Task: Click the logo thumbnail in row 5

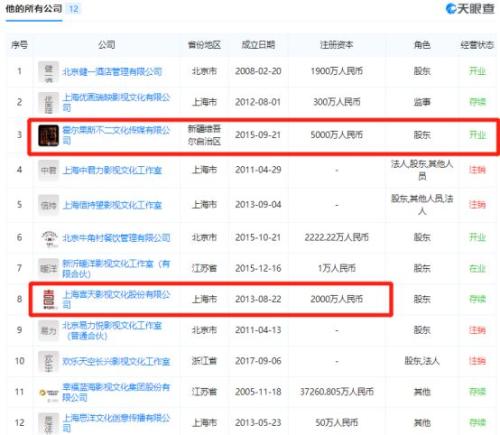Action: pos(48,205)
